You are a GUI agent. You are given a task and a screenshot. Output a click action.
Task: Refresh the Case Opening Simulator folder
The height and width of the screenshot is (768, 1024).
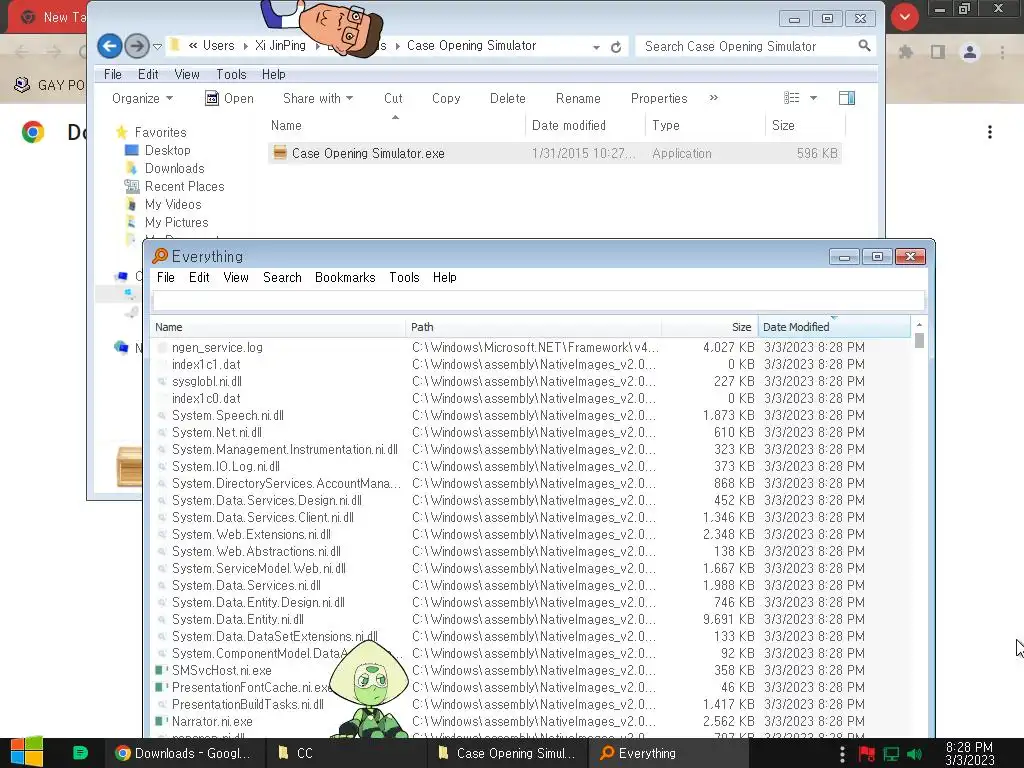click(616, 47)
